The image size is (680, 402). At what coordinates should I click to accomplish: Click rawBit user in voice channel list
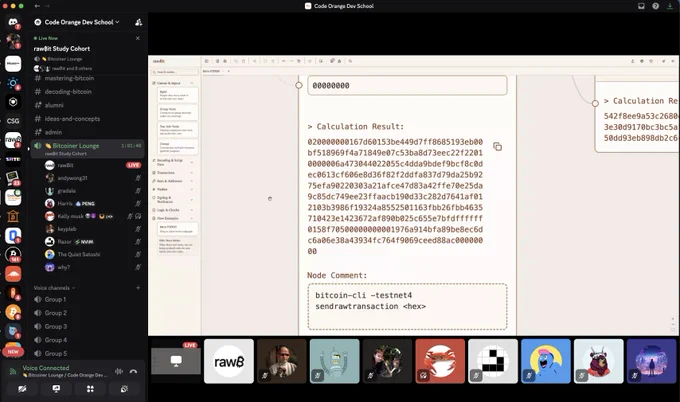pos(65,165)
